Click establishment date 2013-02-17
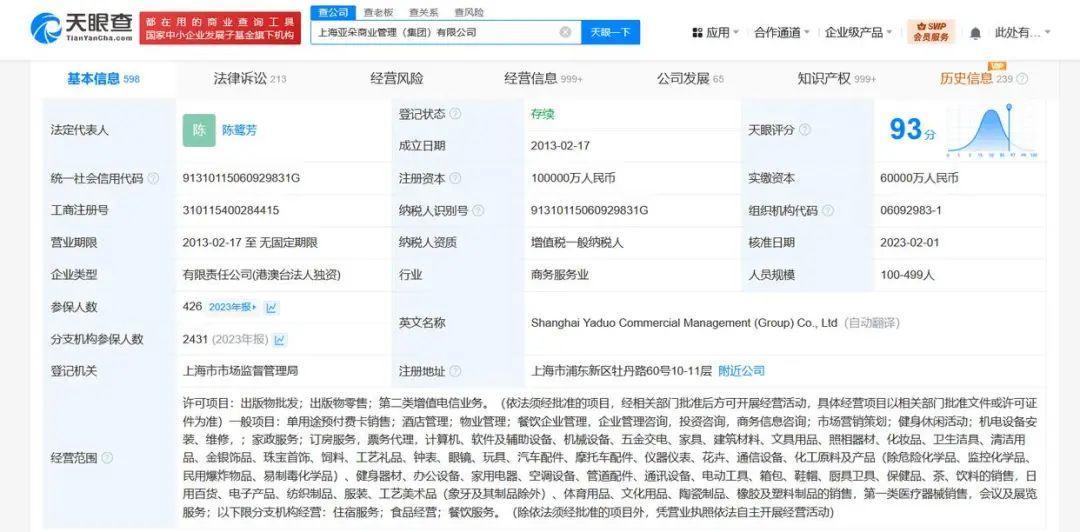The width and height of the screenshot is (1080, 532). tap(560, 146)
